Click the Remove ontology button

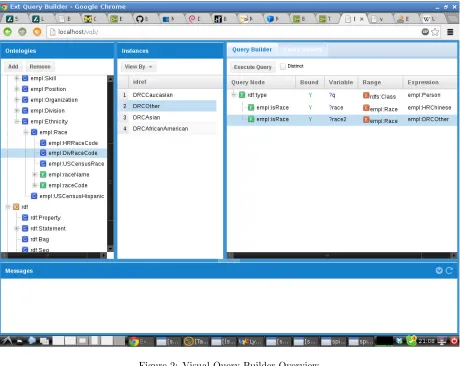(40, 67)
